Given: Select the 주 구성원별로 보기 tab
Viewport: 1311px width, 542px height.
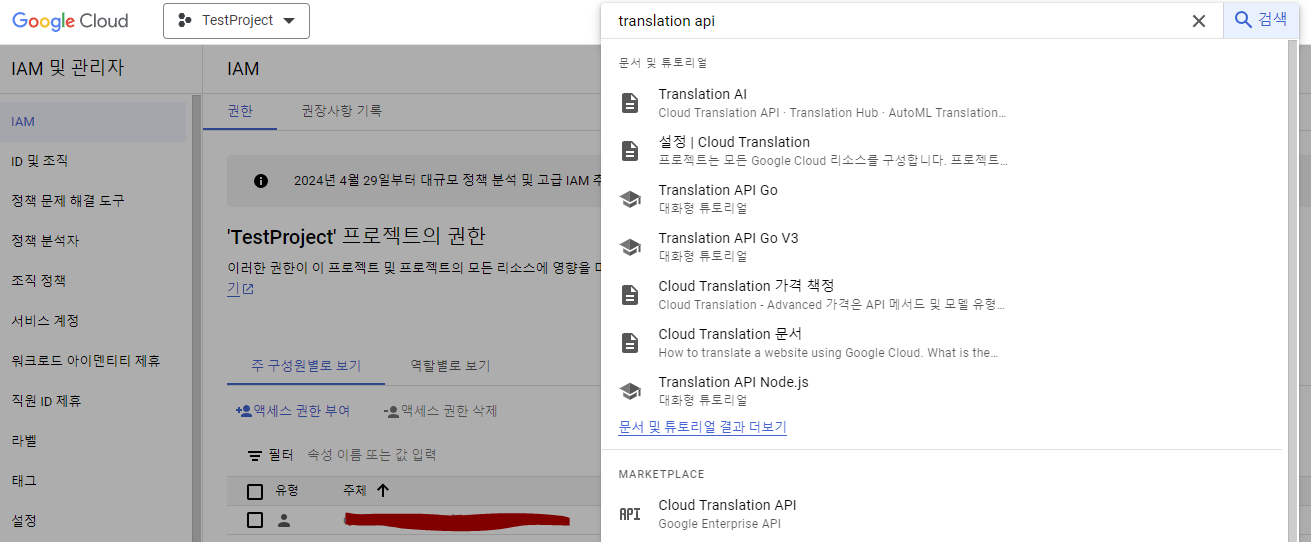Looking at the screenshot, I should tap(306, 366).
